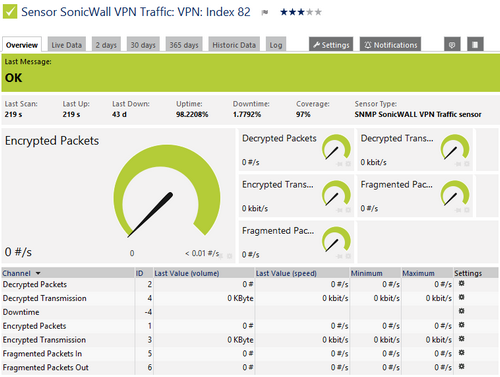The height and width of the screenshot is (377, 500).
Task: Click the Downtime value 1.7792%
Action: [x=247, y=114]
